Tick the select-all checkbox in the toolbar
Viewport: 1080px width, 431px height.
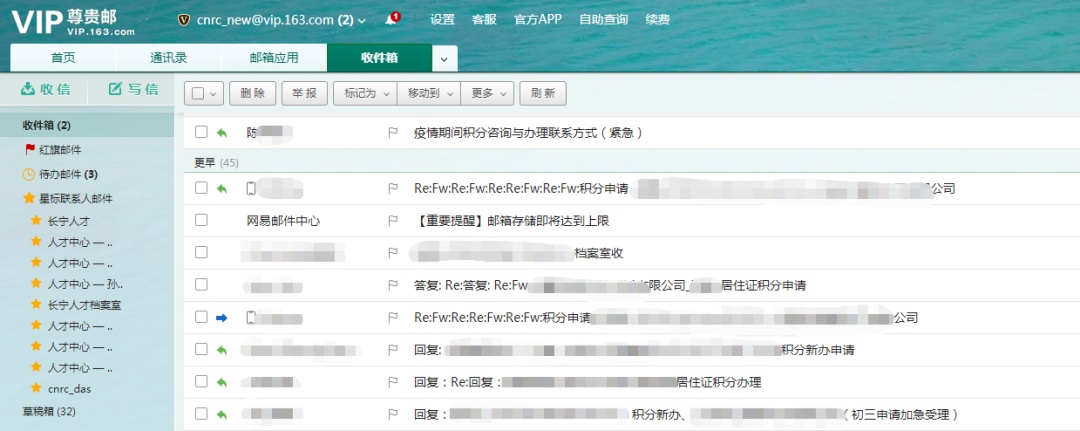198,94
